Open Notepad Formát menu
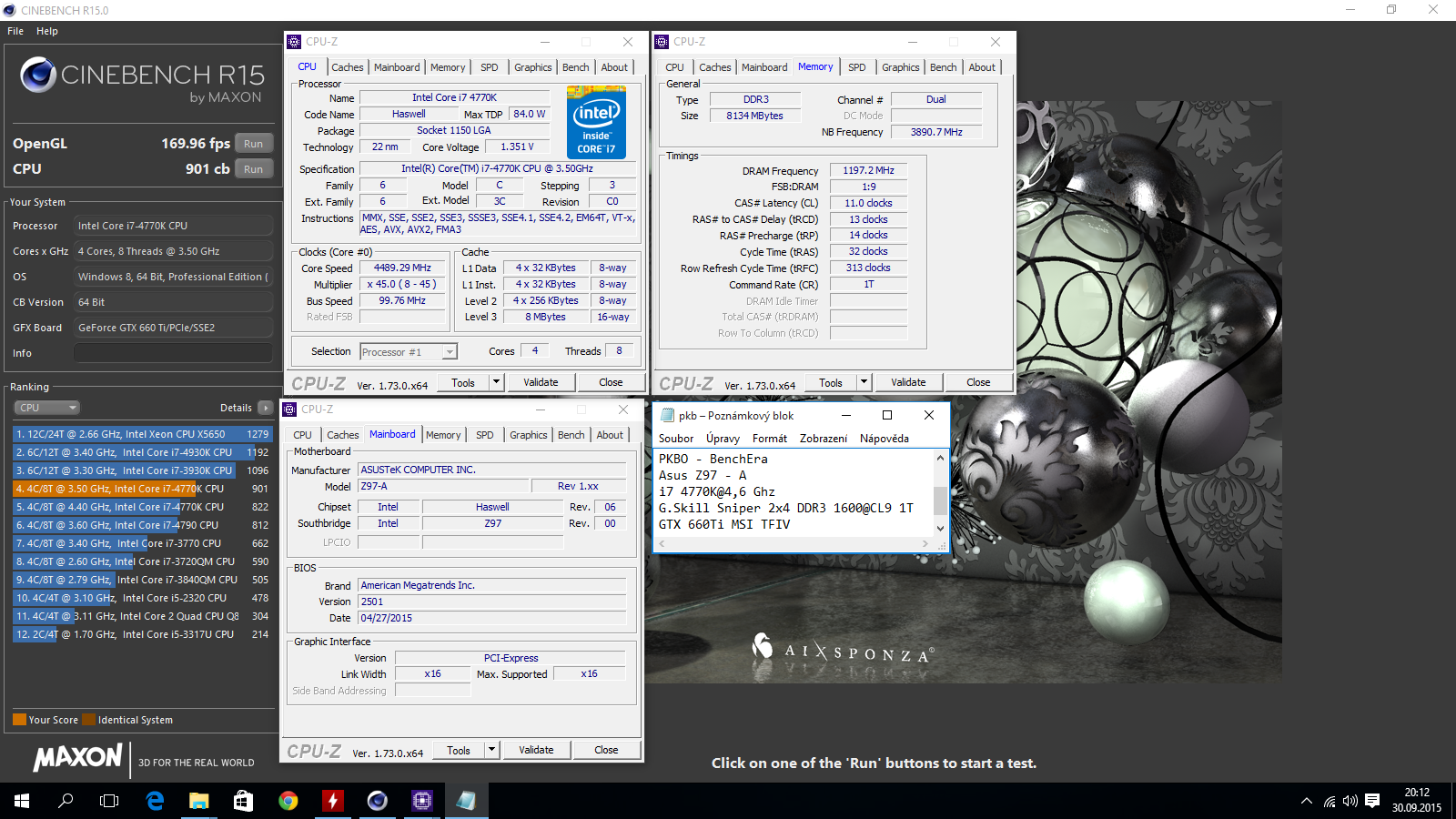1456x819 pixels. coord(770,439)
